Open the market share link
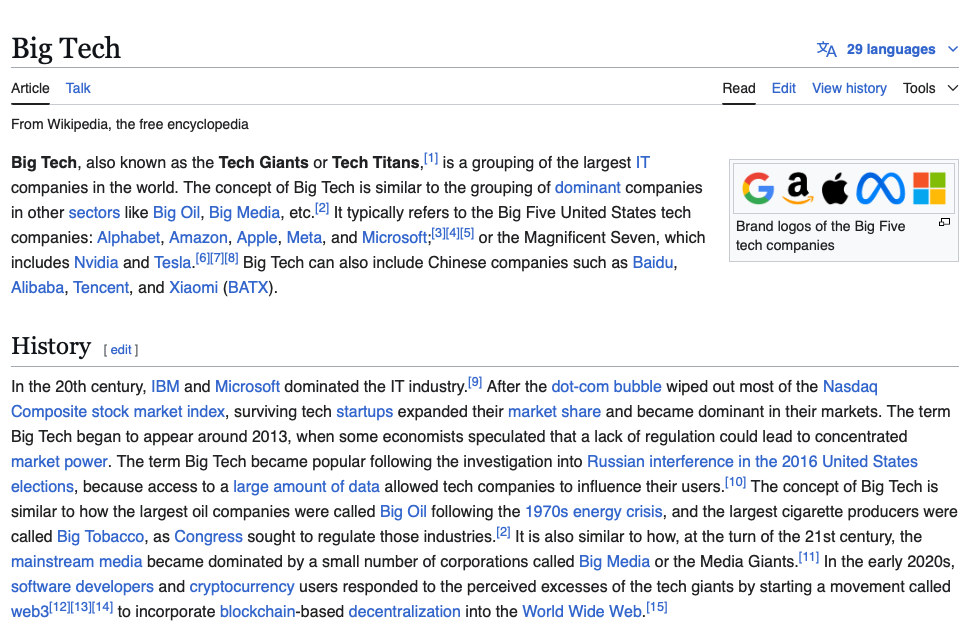The image size is (975, 626). tap(554, 412)
